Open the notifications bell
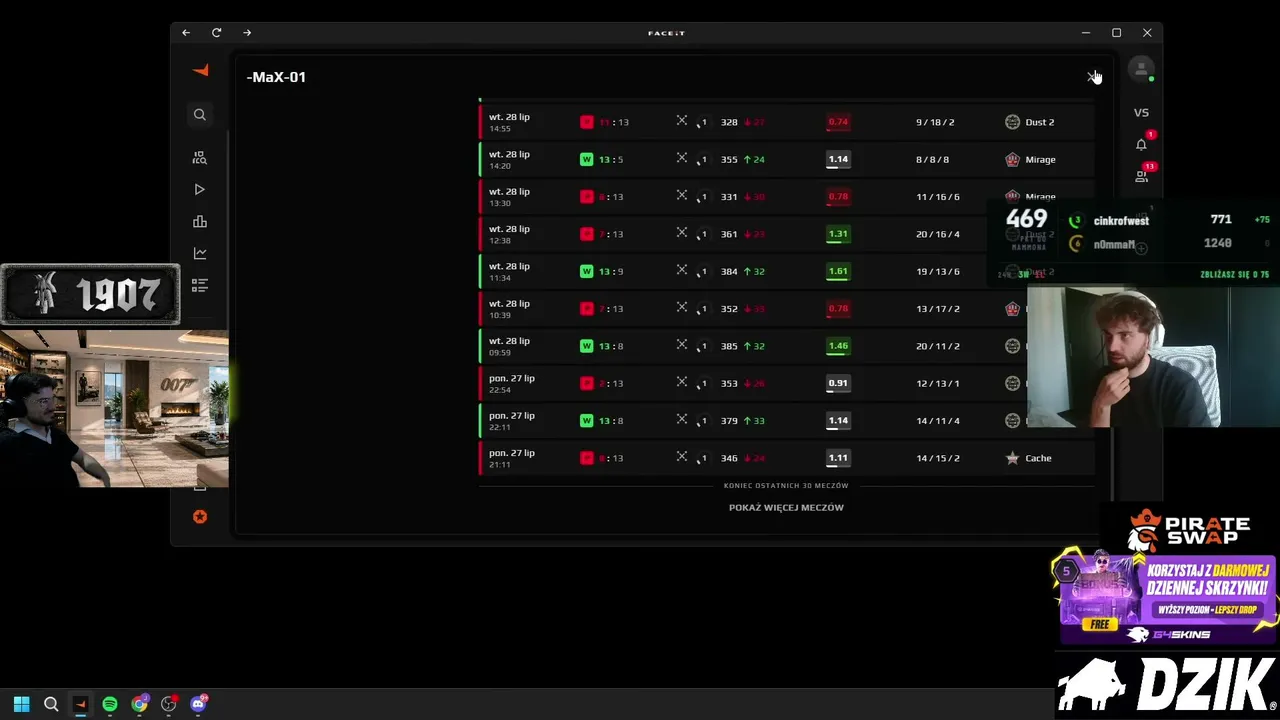 pyautogui.click(x=1141, y=145)
